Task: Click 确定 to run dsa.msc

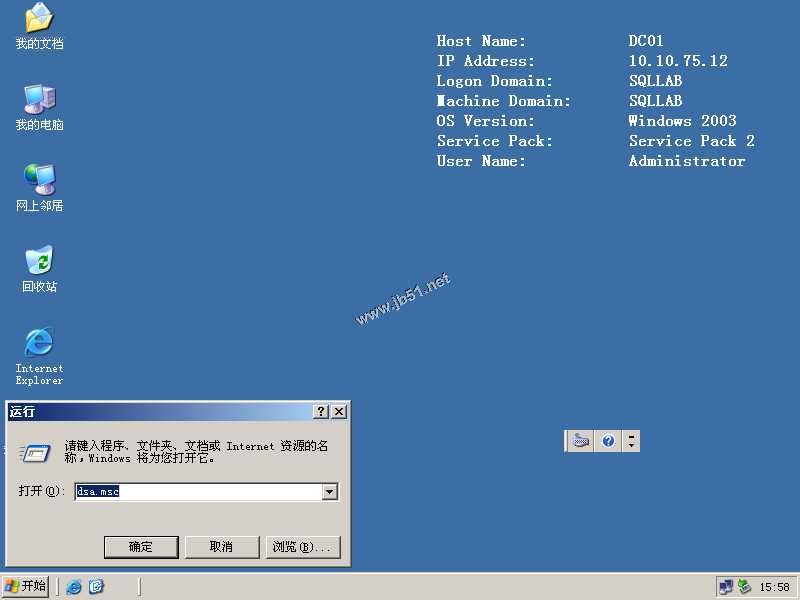Action: 141,547
